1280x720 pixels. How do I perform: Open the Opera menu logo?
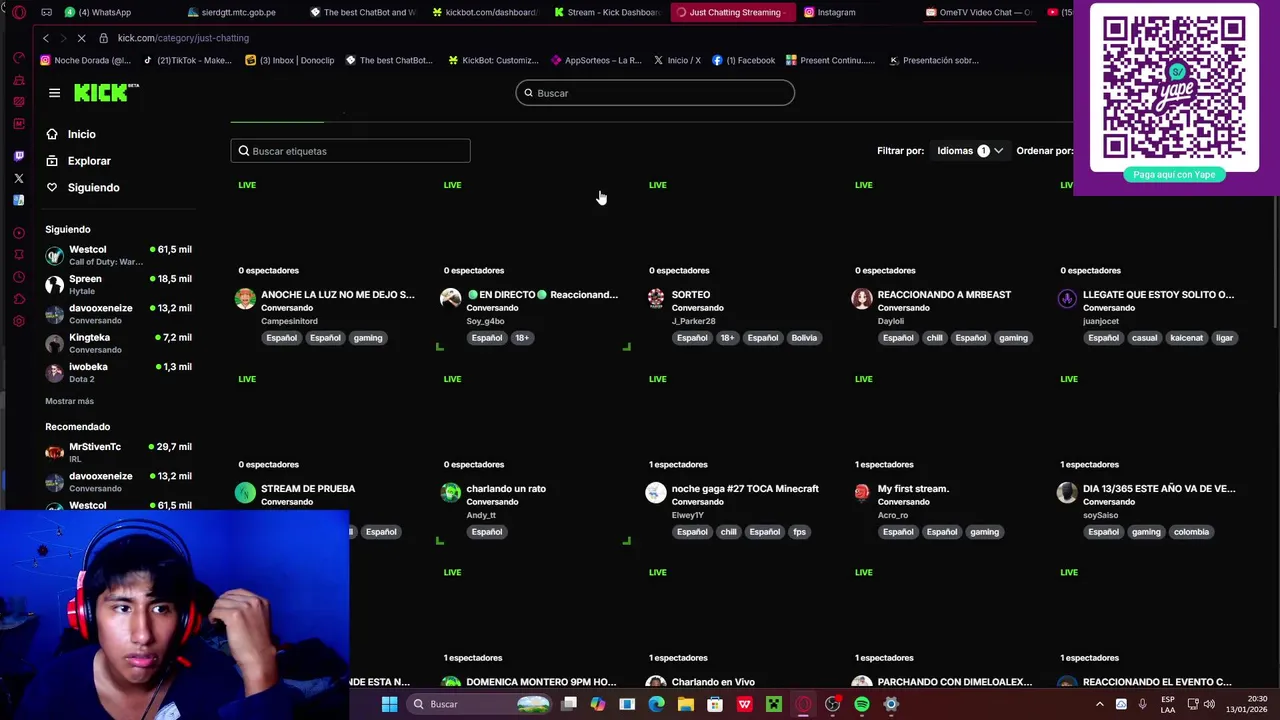[x=18, y=12]
